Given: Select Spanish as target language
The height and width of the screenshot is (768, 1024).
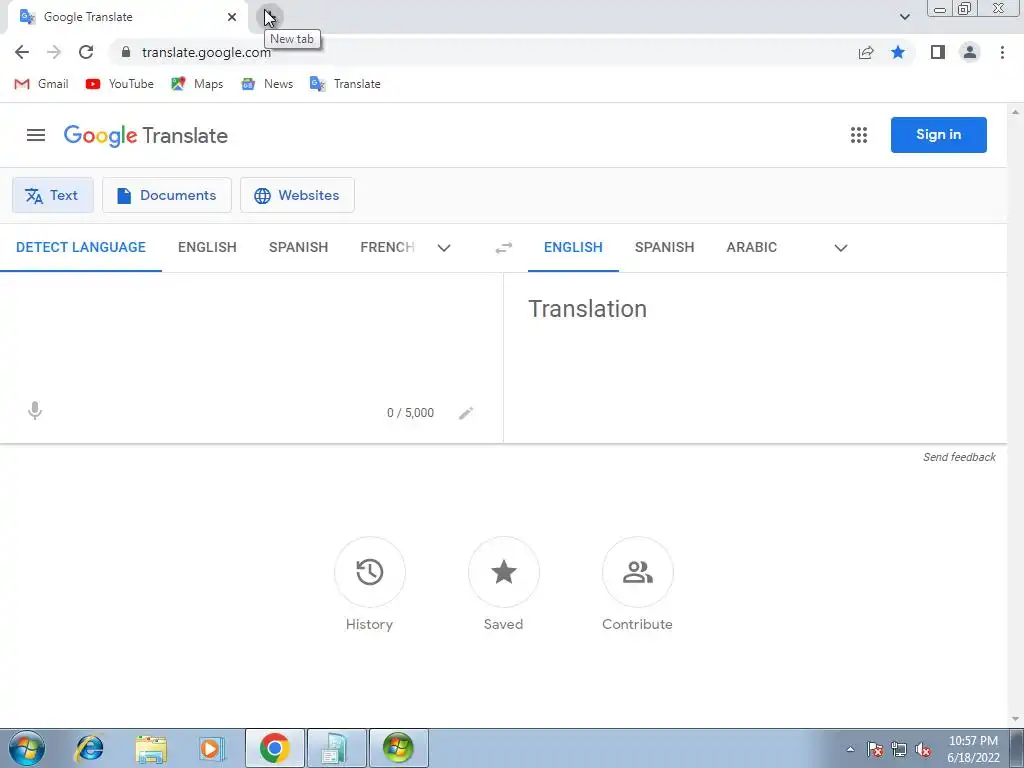Looking at the screenshot, I should (664, 248).
